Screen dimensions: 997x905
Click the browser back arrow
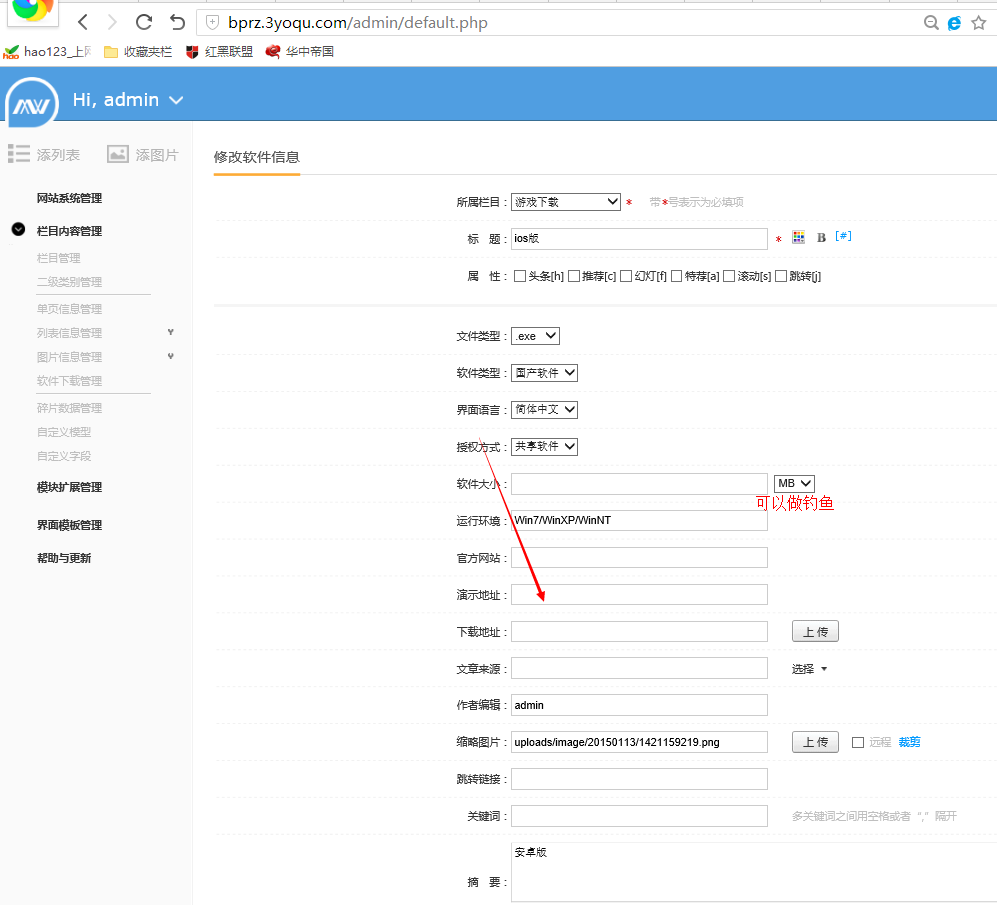(x=83, y=22)
